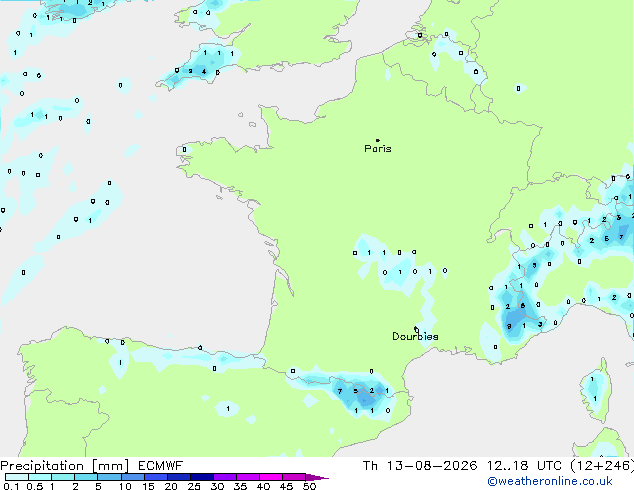Click the legend scale label '30'

(218, 486)
